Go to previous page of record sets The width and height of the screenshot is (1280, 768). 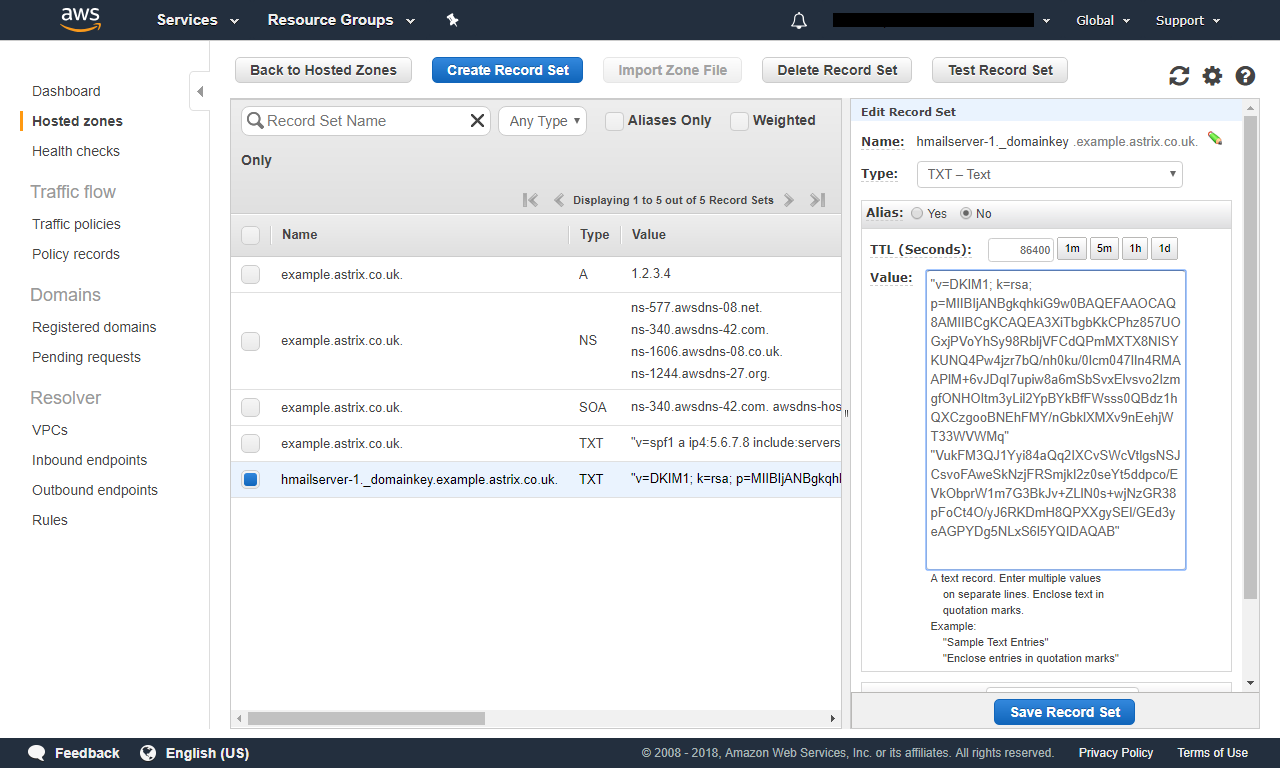point(559,200)
